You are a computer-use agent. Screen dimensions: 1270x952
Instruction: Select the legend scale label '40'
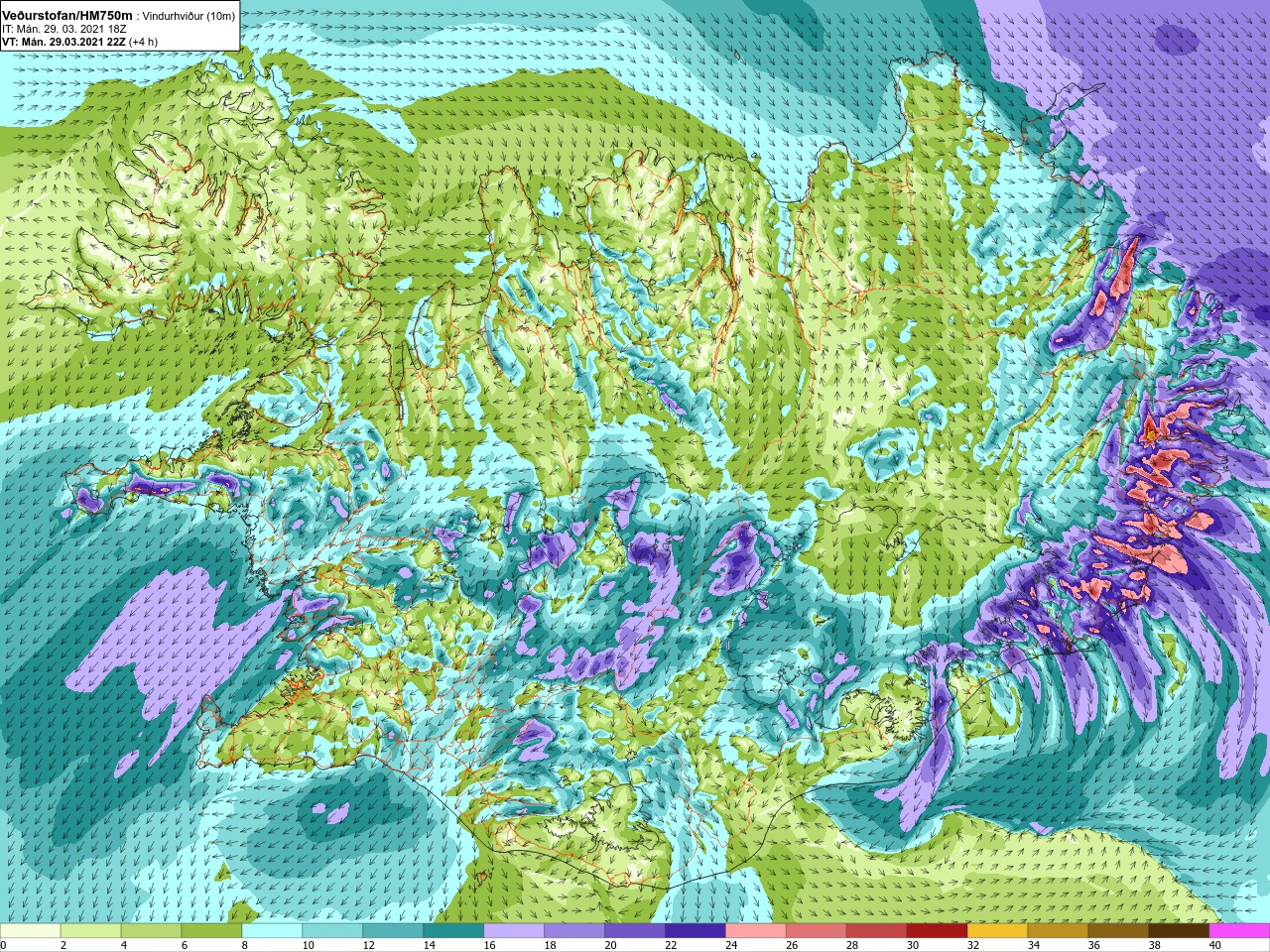[1216, 945]
